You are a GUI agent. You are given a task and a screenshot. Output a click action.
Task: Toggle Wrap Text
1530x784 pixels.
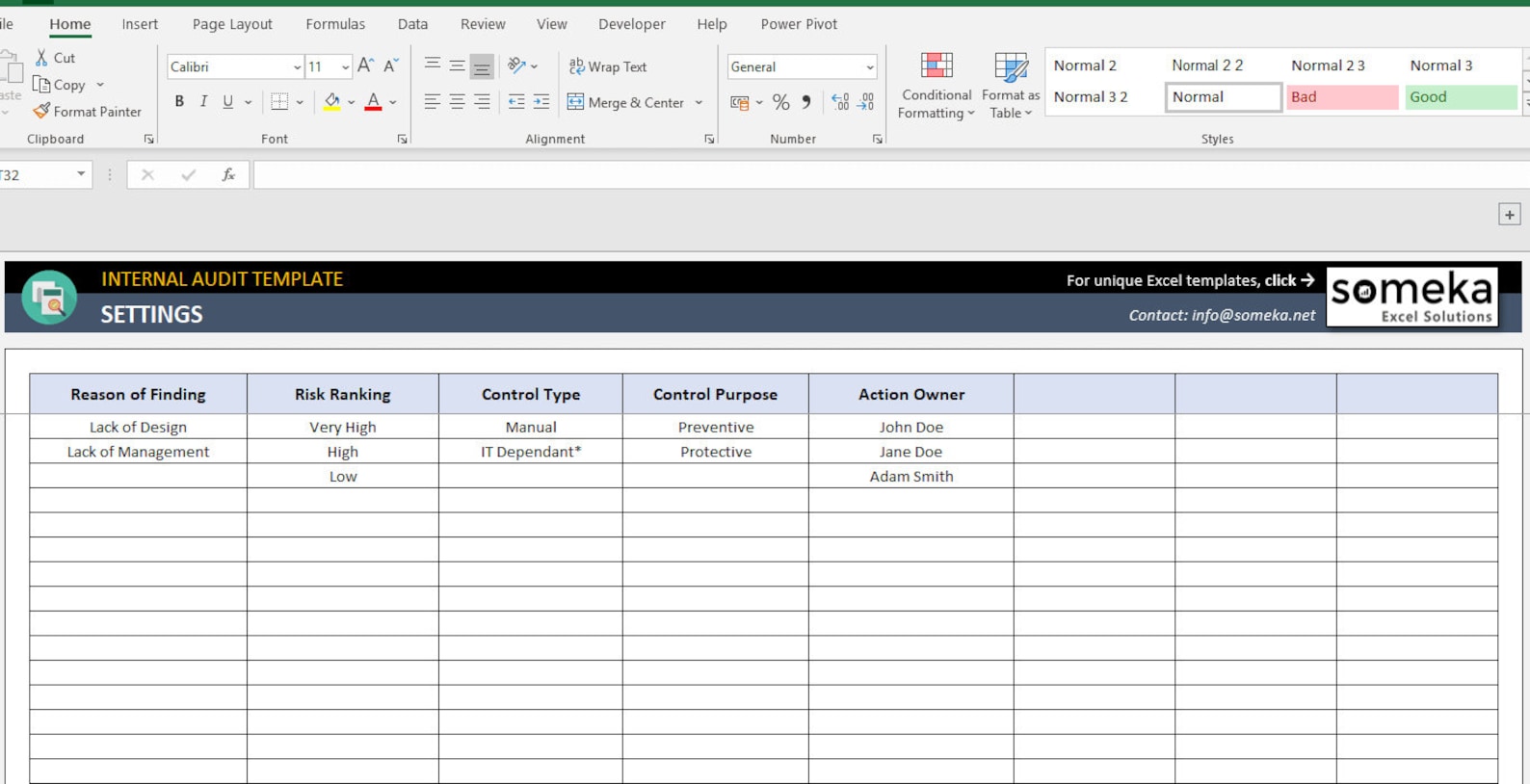click(608, 66)
